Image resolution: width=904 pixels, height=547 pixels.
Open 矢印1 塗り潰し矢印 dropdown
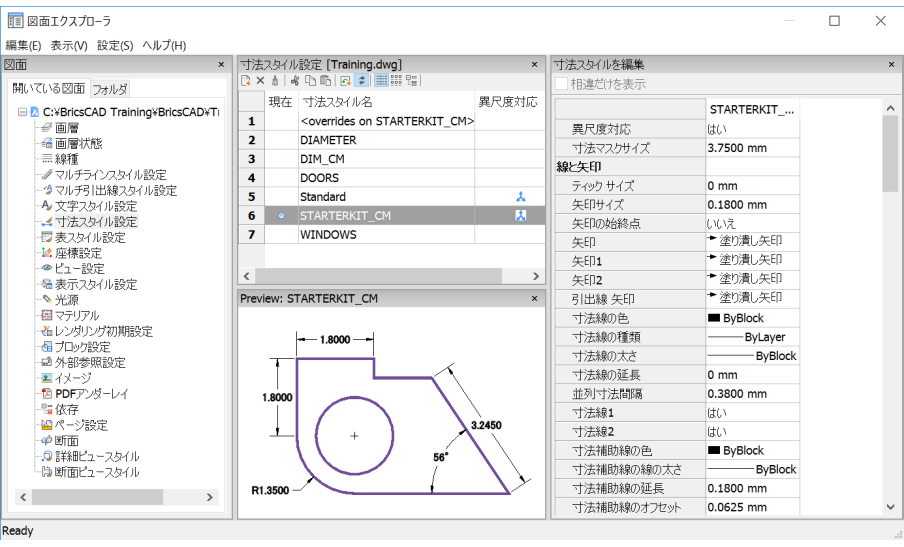752,260
